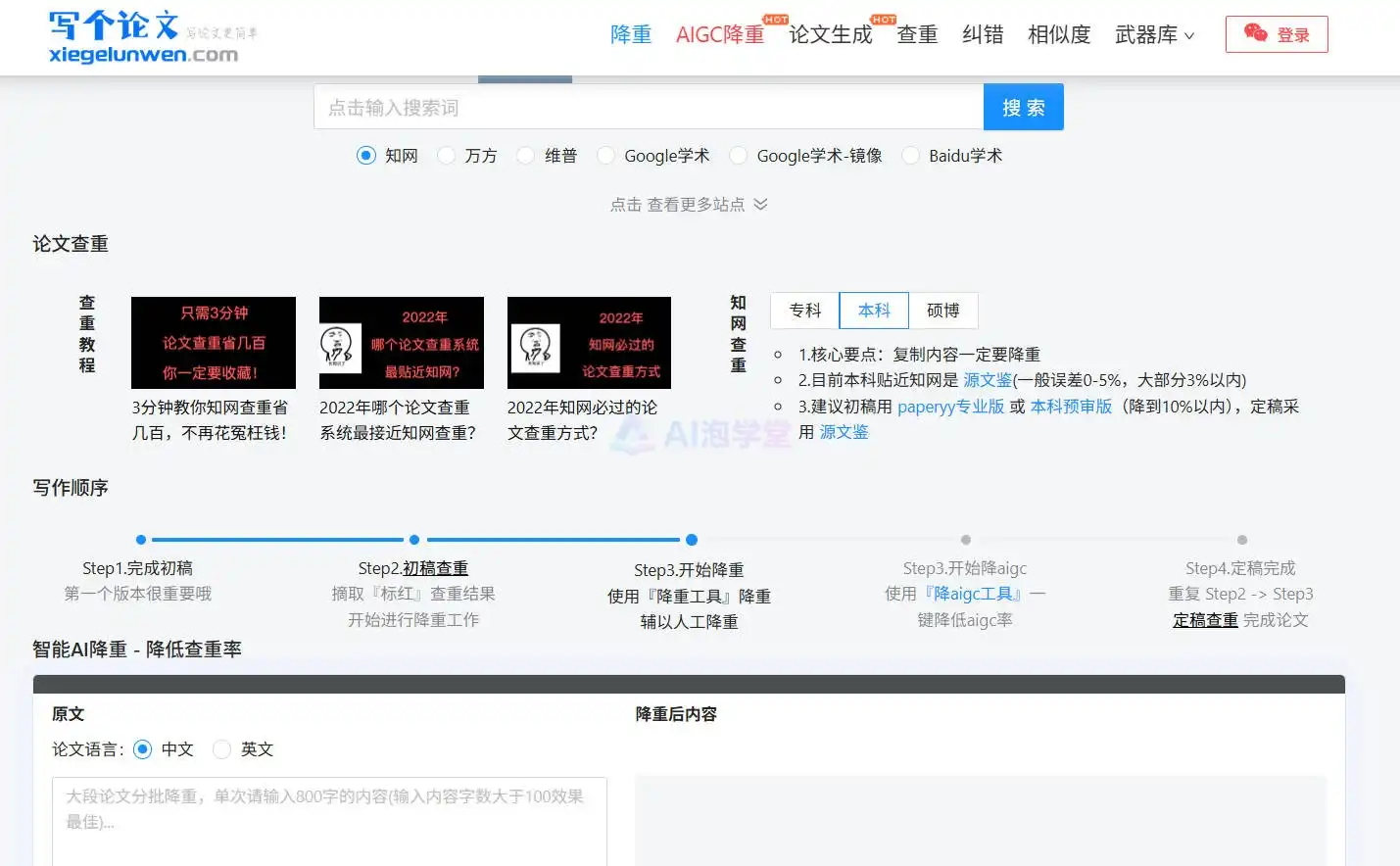
Task: Open the 写个论文 site logo
Action: click(152, 37)
